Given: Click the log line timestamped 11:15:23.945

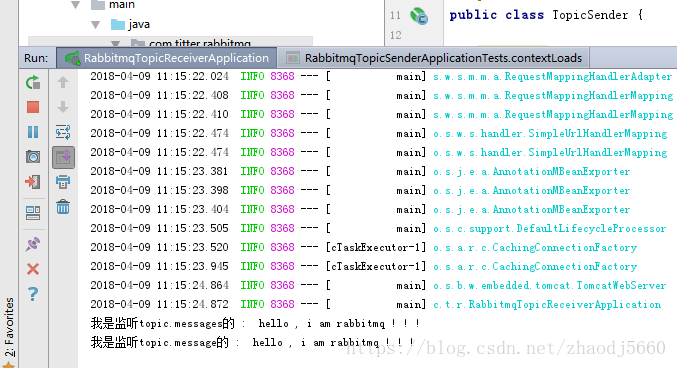Looking at the screenshot, I should click(364, 266).
